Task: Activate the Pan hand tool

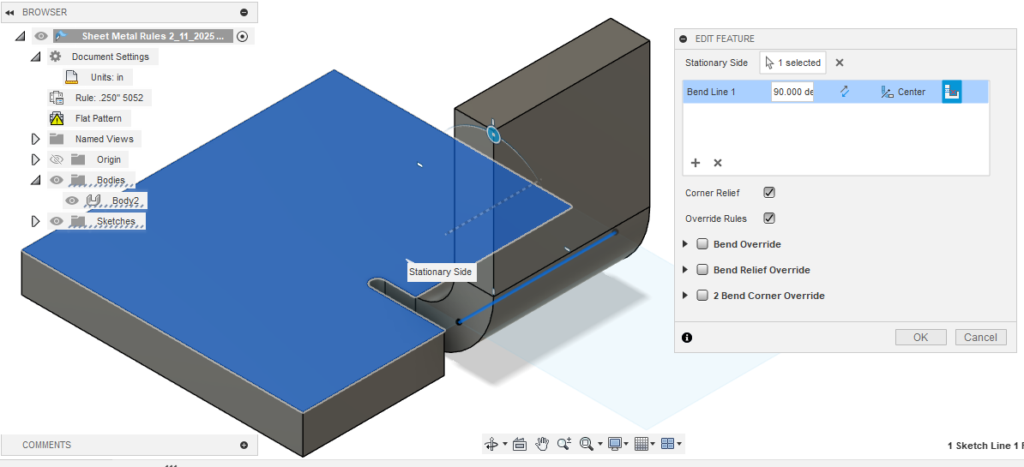Action: coord(542,444)
